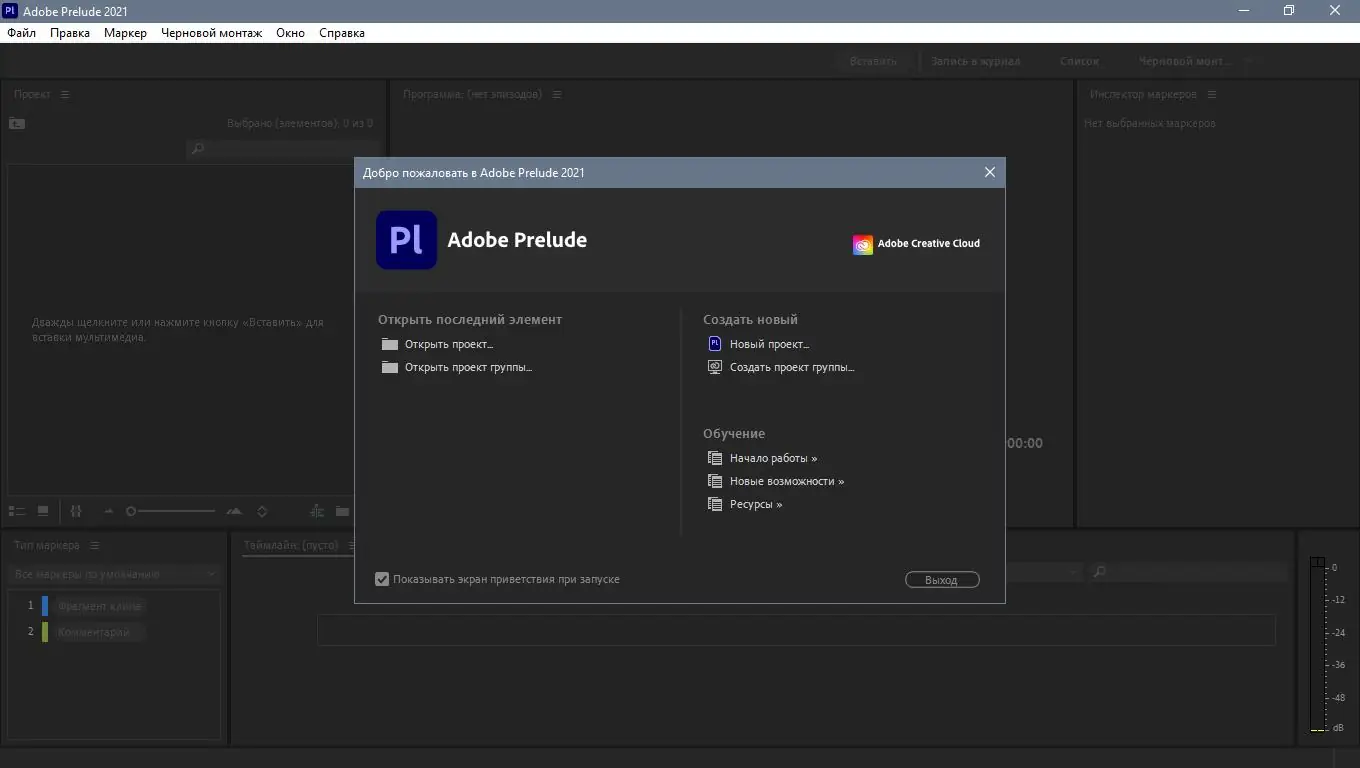The height and width of the screenshot is (768, 1360).
Task: Click the Adobe Creative Cloud logo
Action: point(916,244)
